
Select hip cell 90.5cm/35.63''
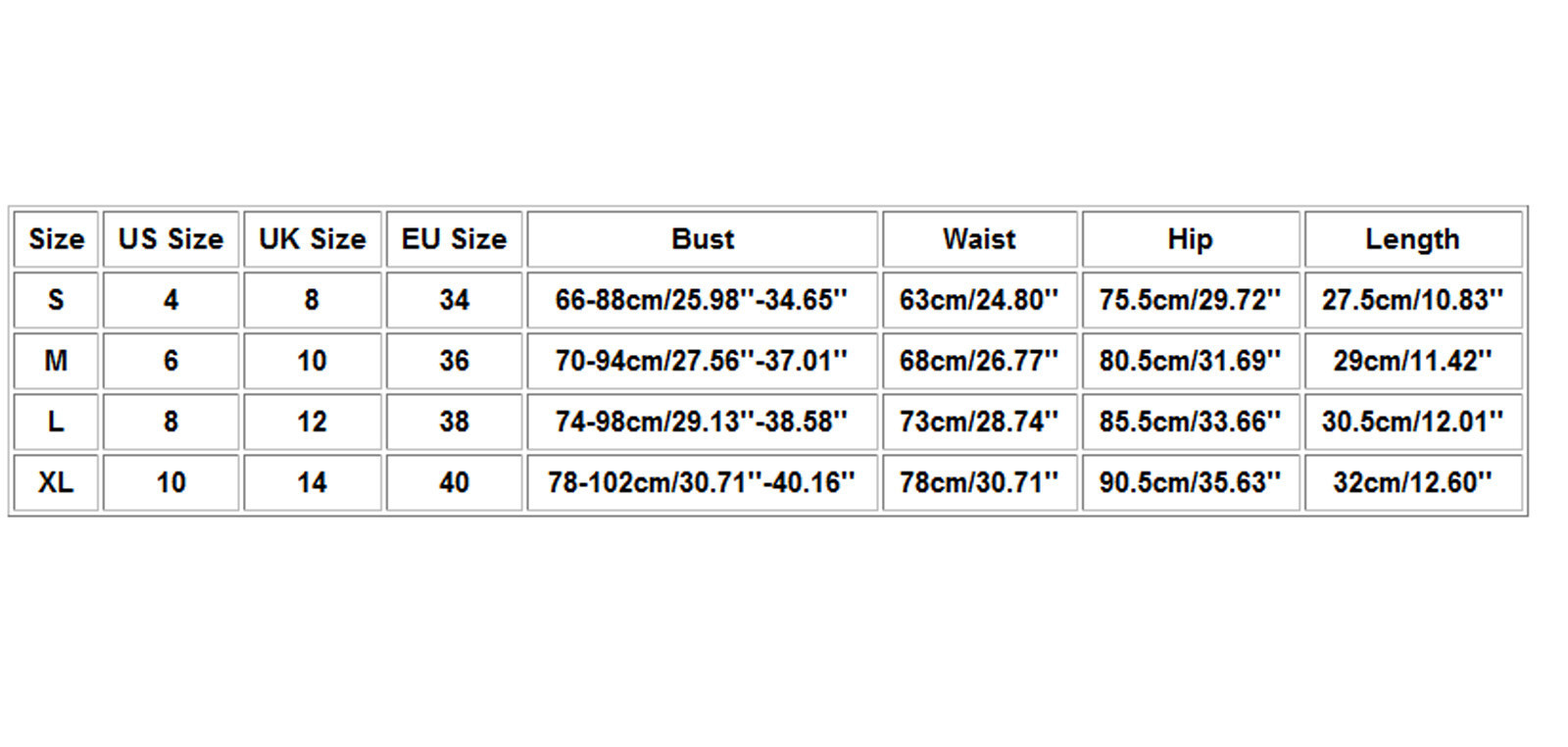click(1190, 482)
